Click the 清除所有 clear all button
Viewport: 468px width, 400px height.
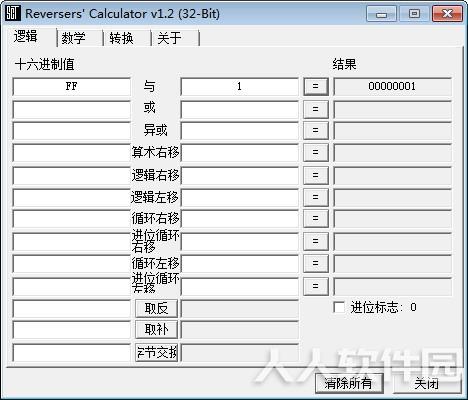coord(349,383)
